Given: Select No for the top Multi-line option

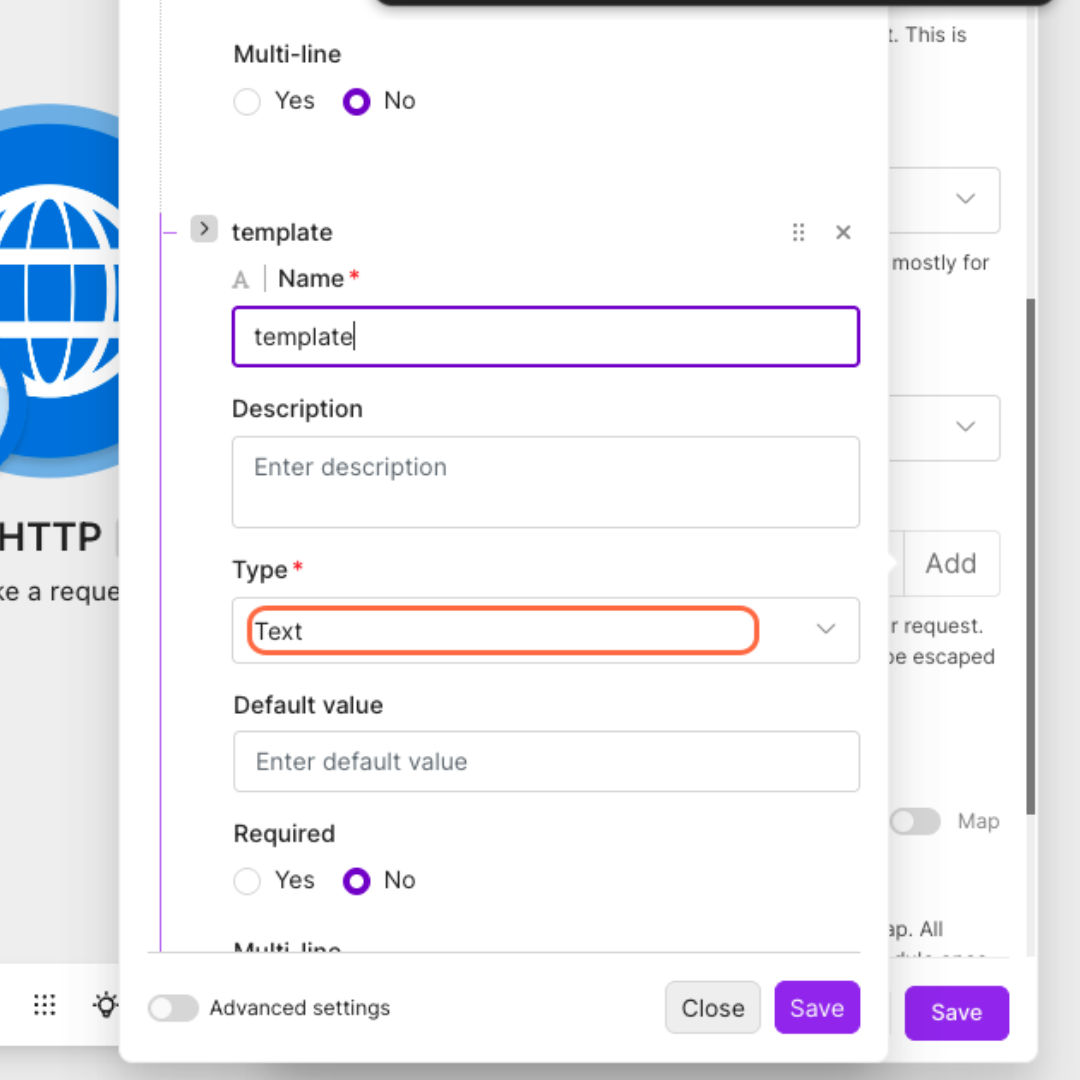Looking at the screenshot, I should (x=356, y=101).
